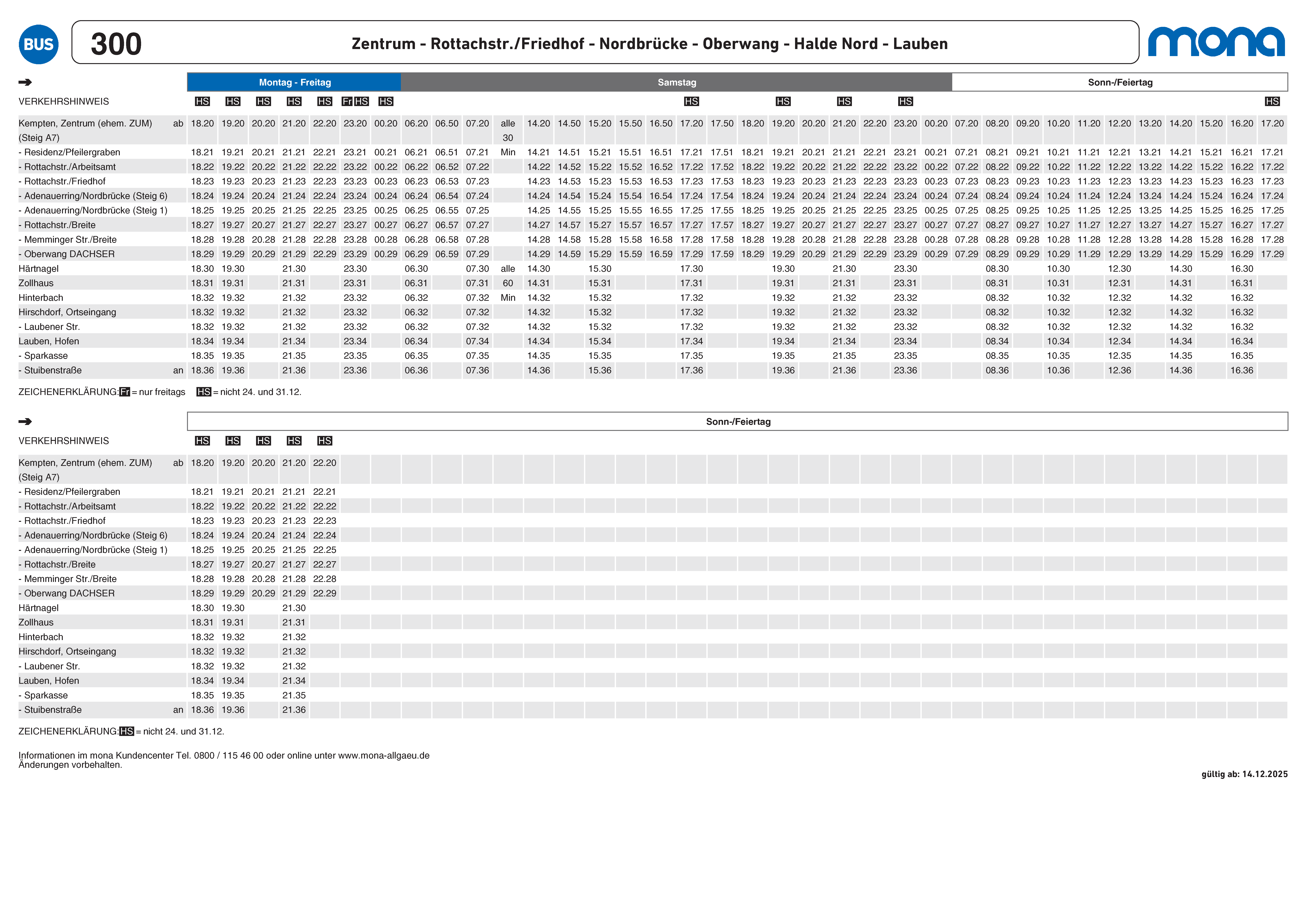This screenshot has width=1307, height=924.
Task: Click the HS icon in first legend
Action: tap(204, 392)
